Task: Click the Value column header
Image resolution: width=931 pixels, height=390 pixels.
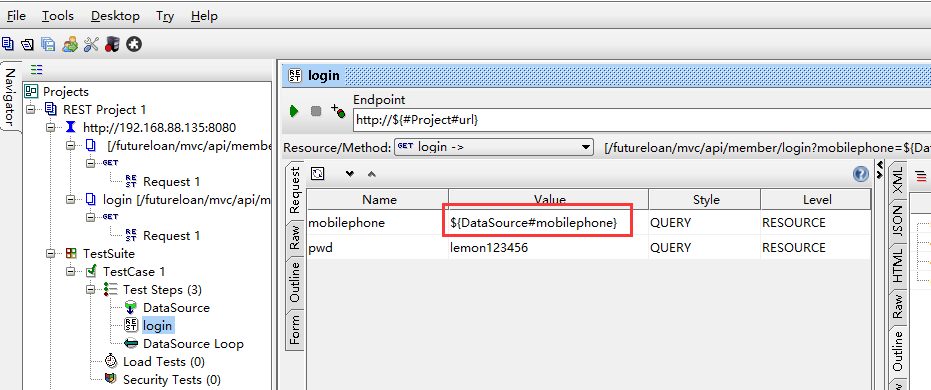Action: (548, 199)
